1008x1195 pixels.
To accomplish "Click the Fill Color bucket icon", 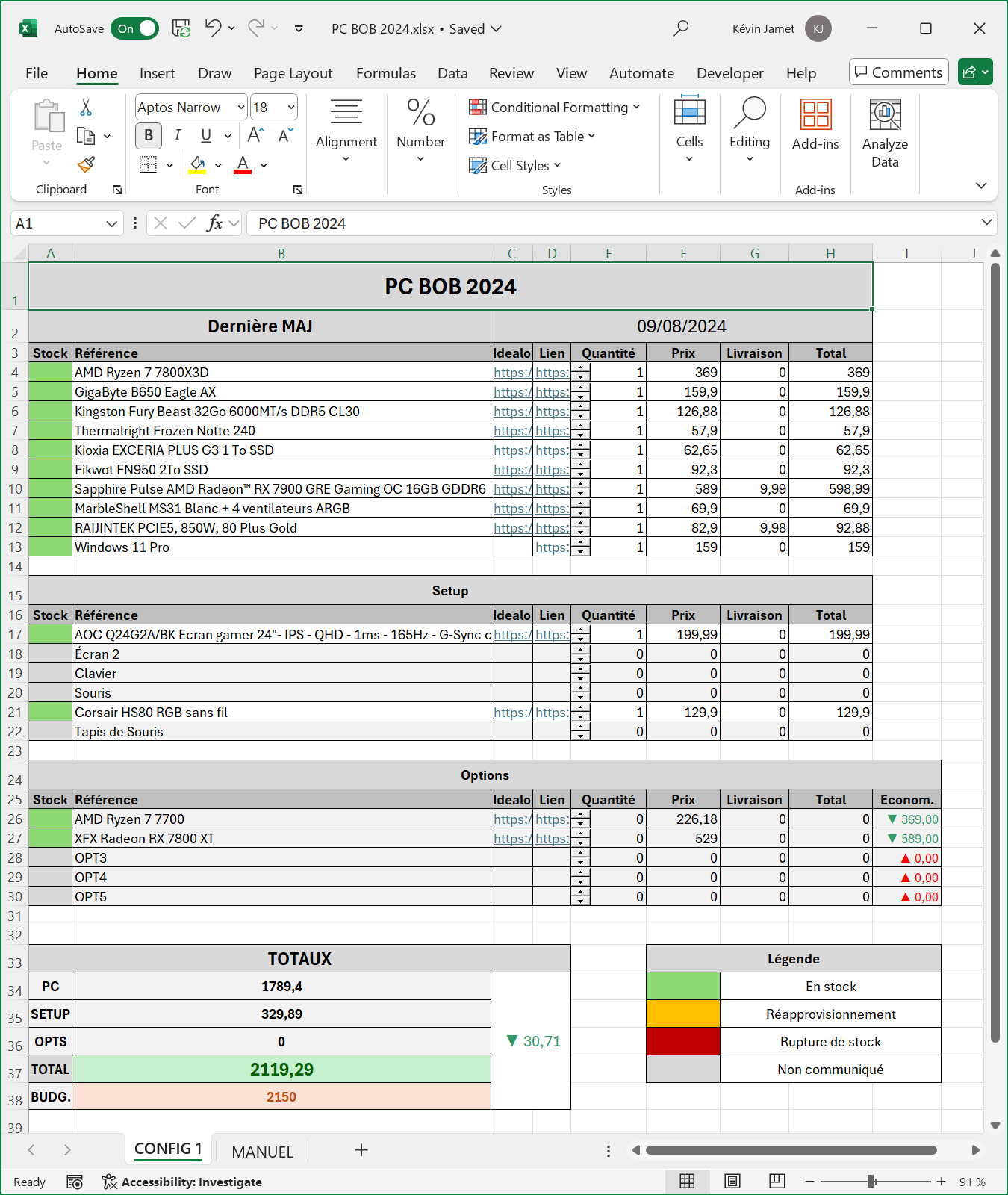I will 197,164.
